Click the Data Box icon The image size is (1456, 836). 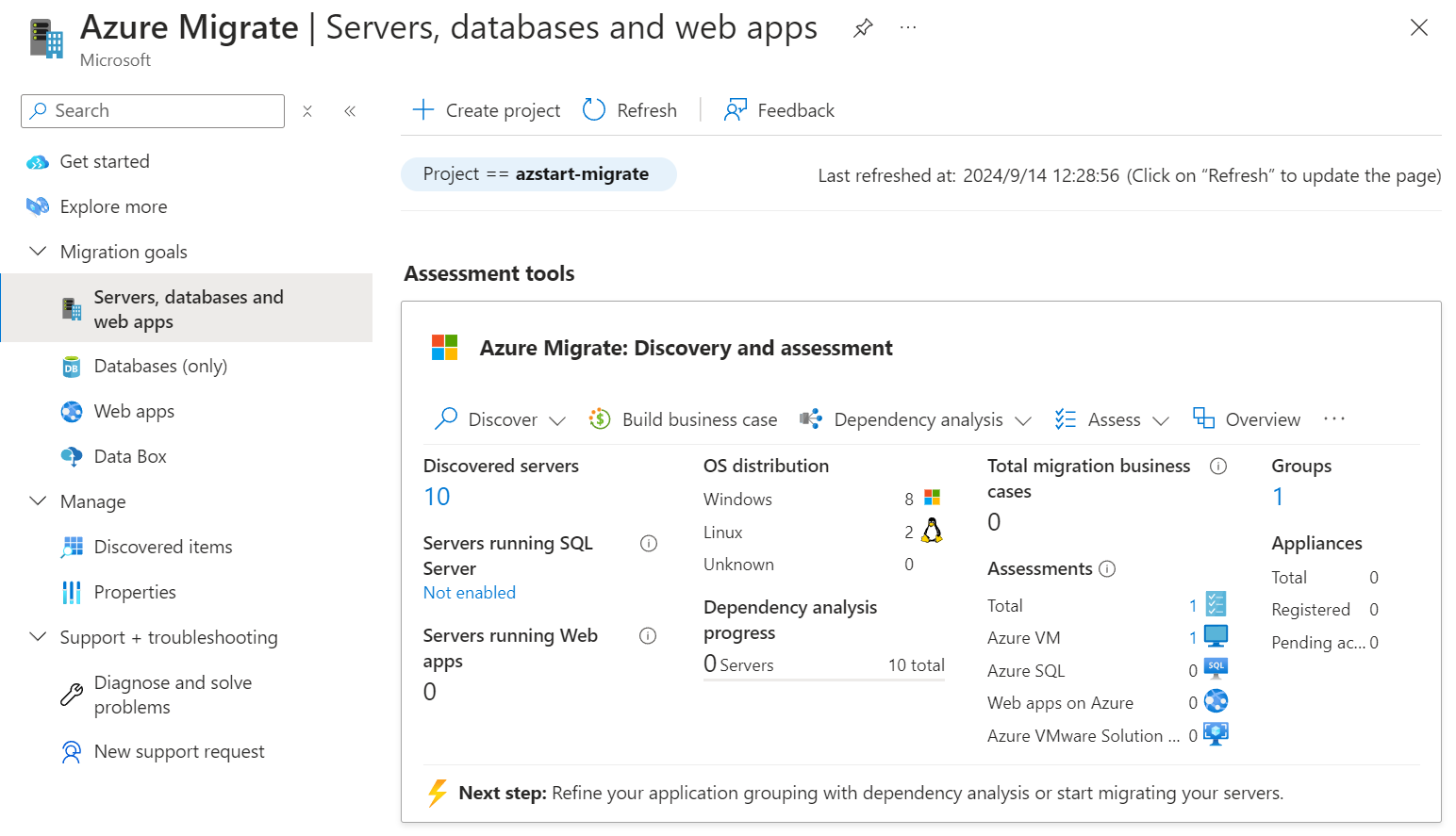point(72,457)
